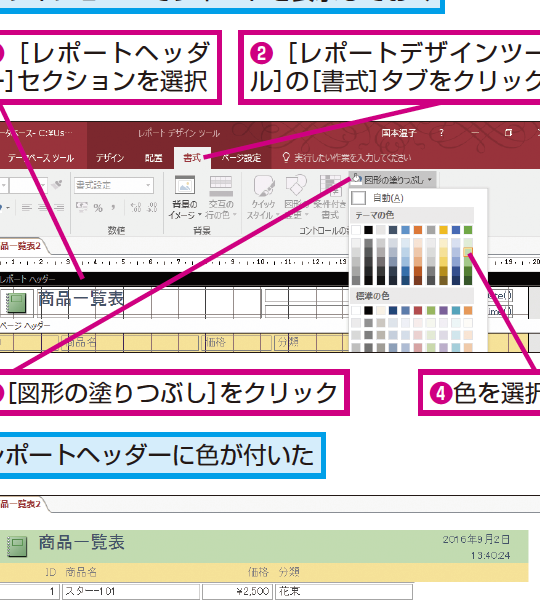Click the date 2016年9月2日 in the preview
Screen dimensions: 540x600
point(476,540)
